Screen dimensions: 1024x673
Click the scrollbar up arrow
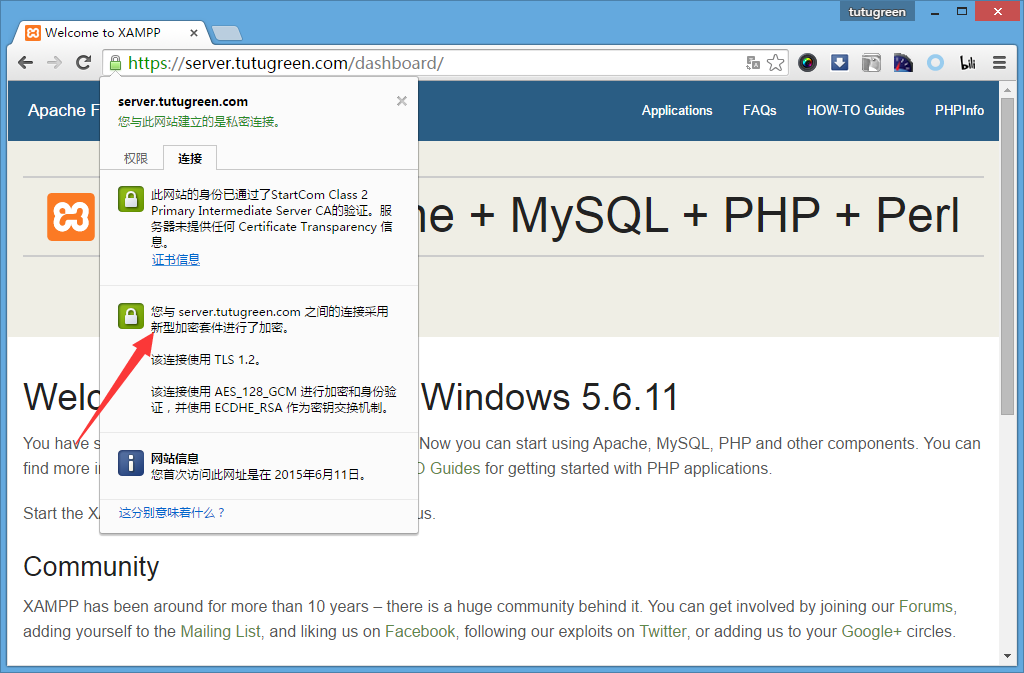1007,89
